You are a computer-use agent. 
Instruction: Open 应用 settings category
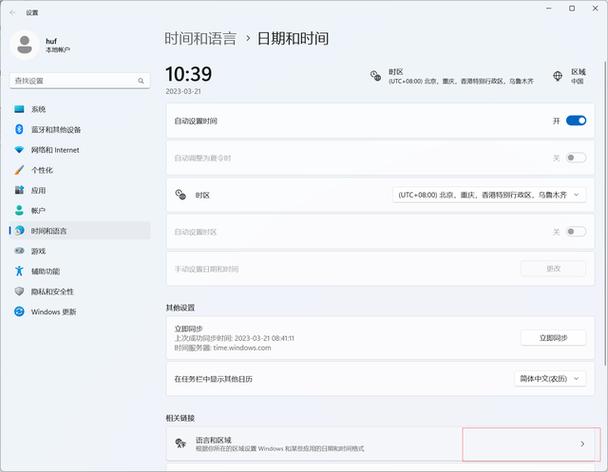coord(79,190)
